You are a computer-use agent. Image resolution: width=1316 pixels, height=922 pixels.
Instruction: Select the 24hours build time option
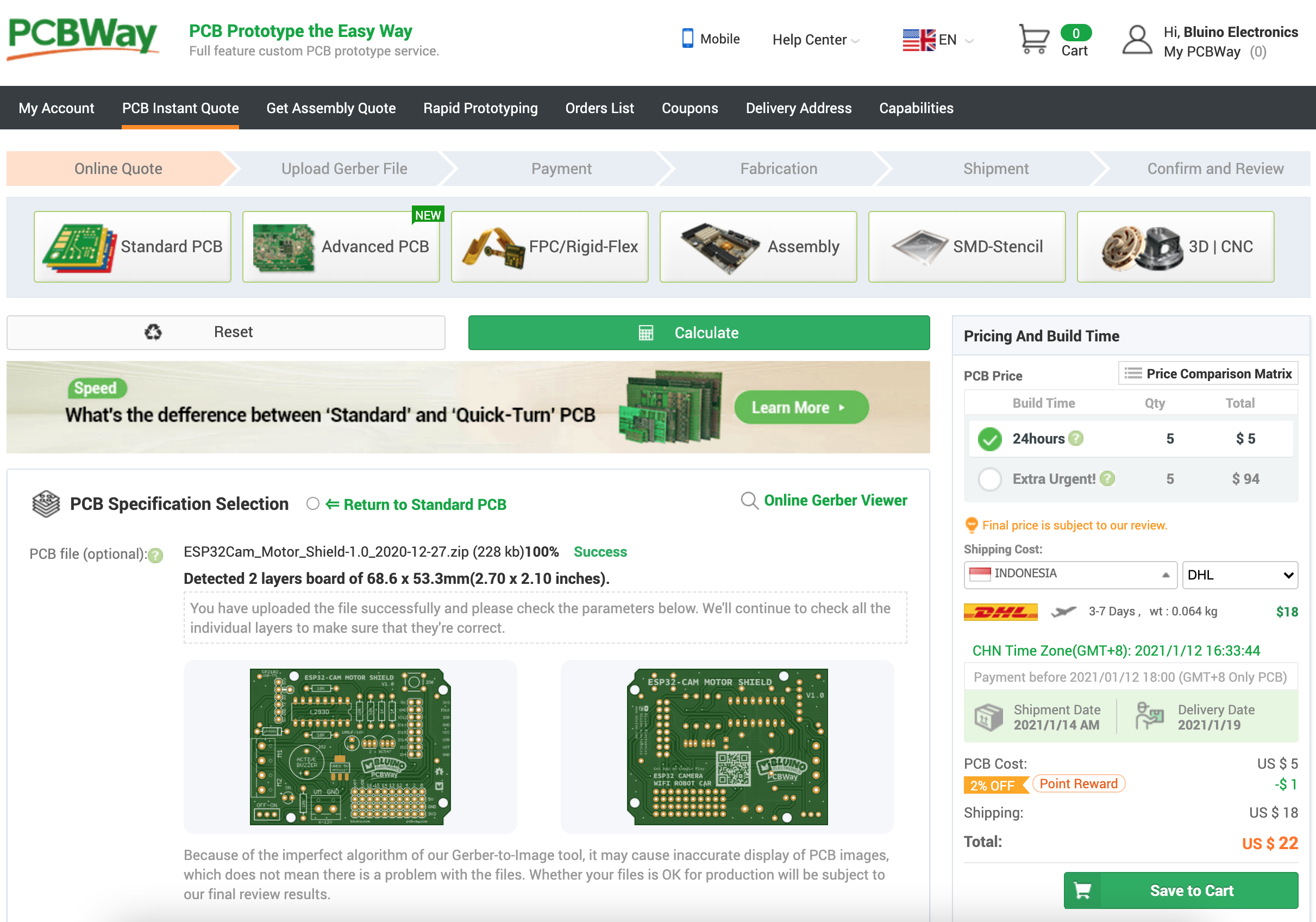(x=989, y=439)
